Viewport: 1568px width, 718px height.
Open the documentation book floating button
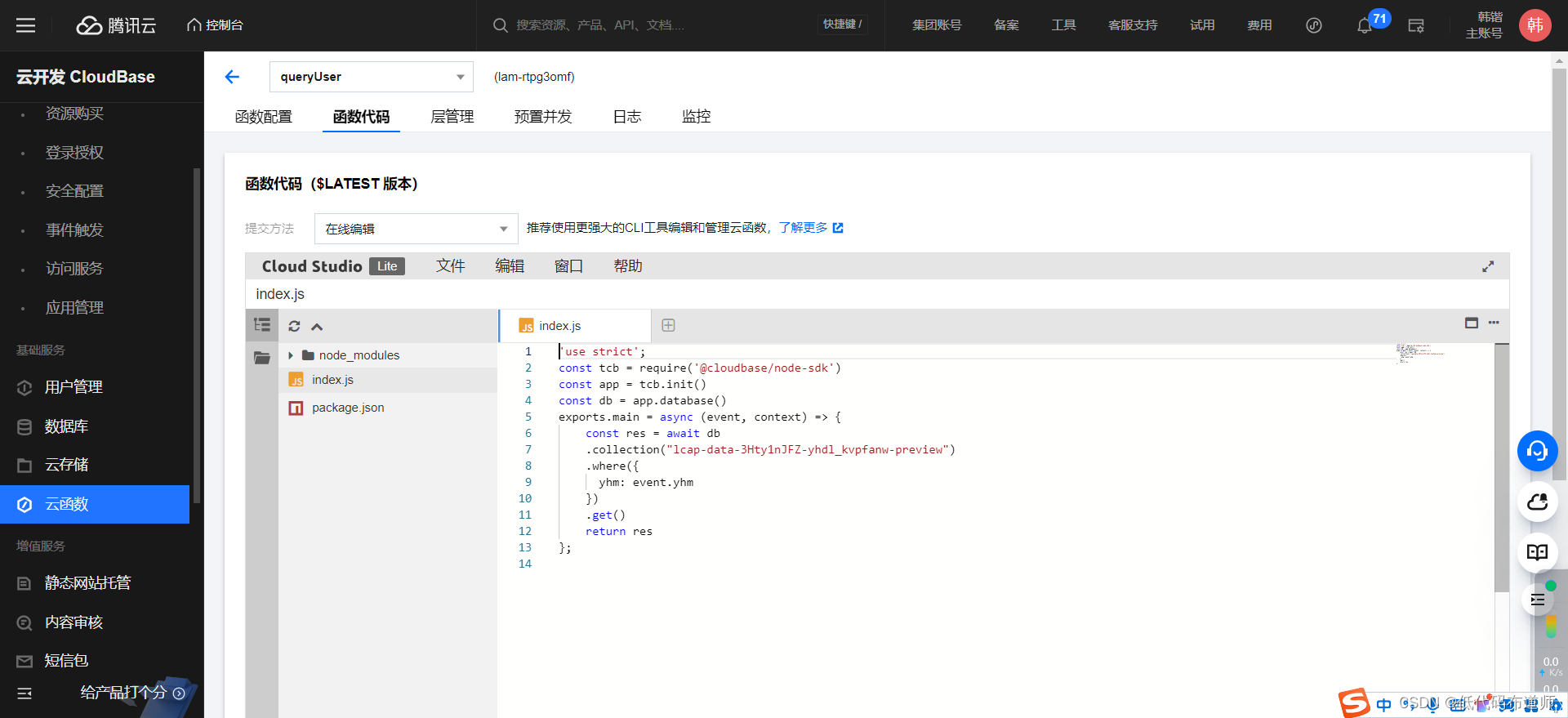[x=1537, y=552]
